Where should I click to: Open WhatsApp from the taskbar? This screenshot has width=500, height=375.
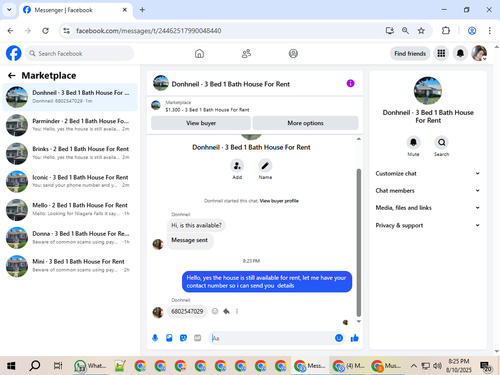point(90,366)
